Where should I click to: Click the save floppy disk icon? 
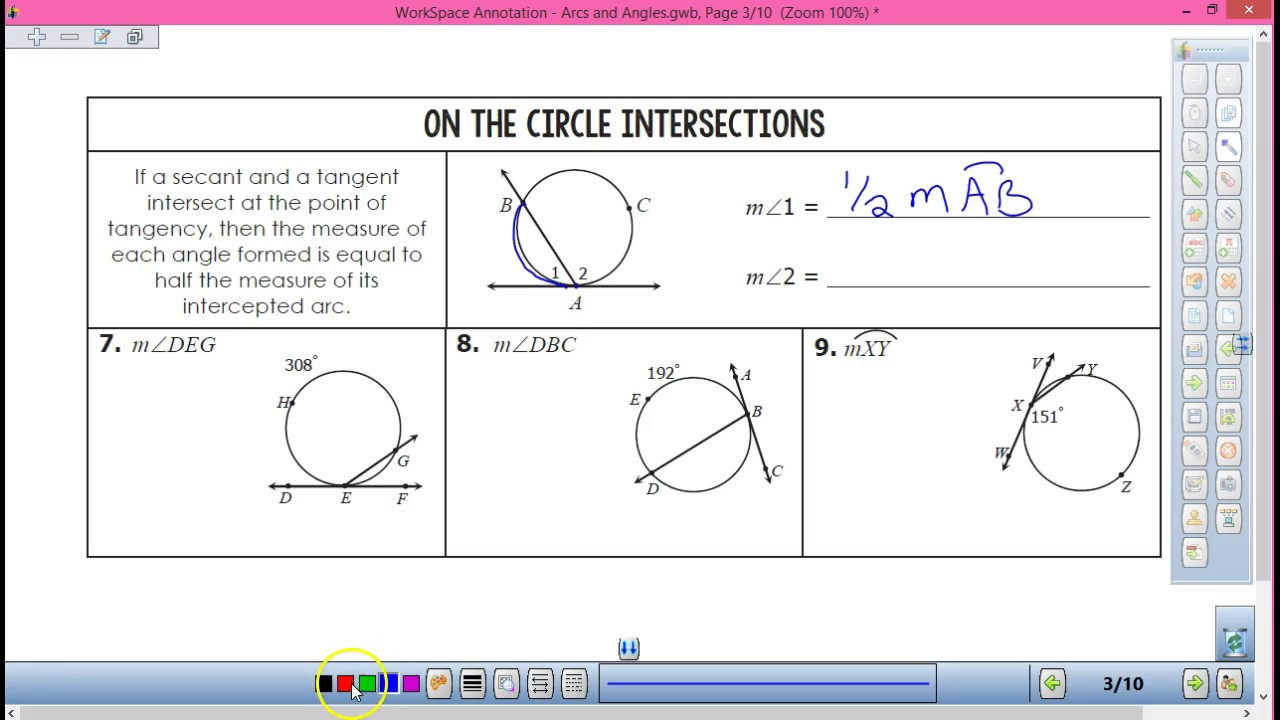point(1194,417)
